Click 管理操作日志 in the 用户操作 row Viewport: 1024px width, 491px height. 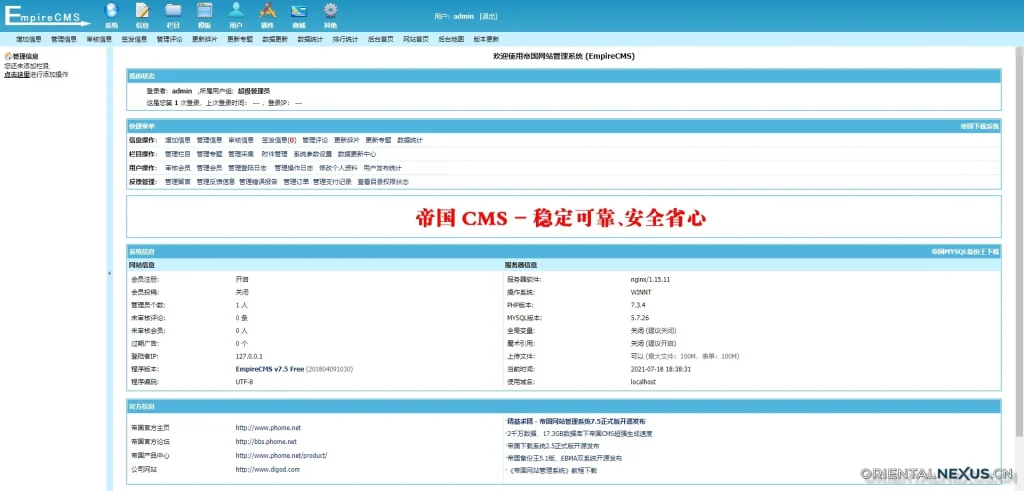point(294,168)
